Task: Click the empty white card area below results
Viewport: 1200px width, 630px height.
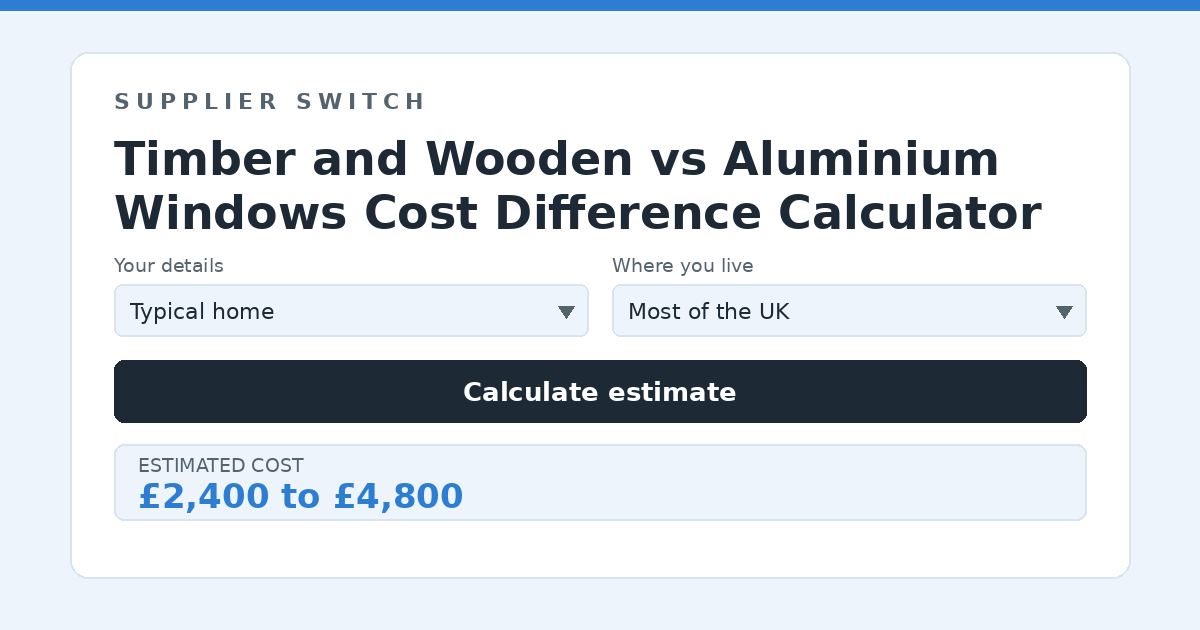Action: coord(600,548)
